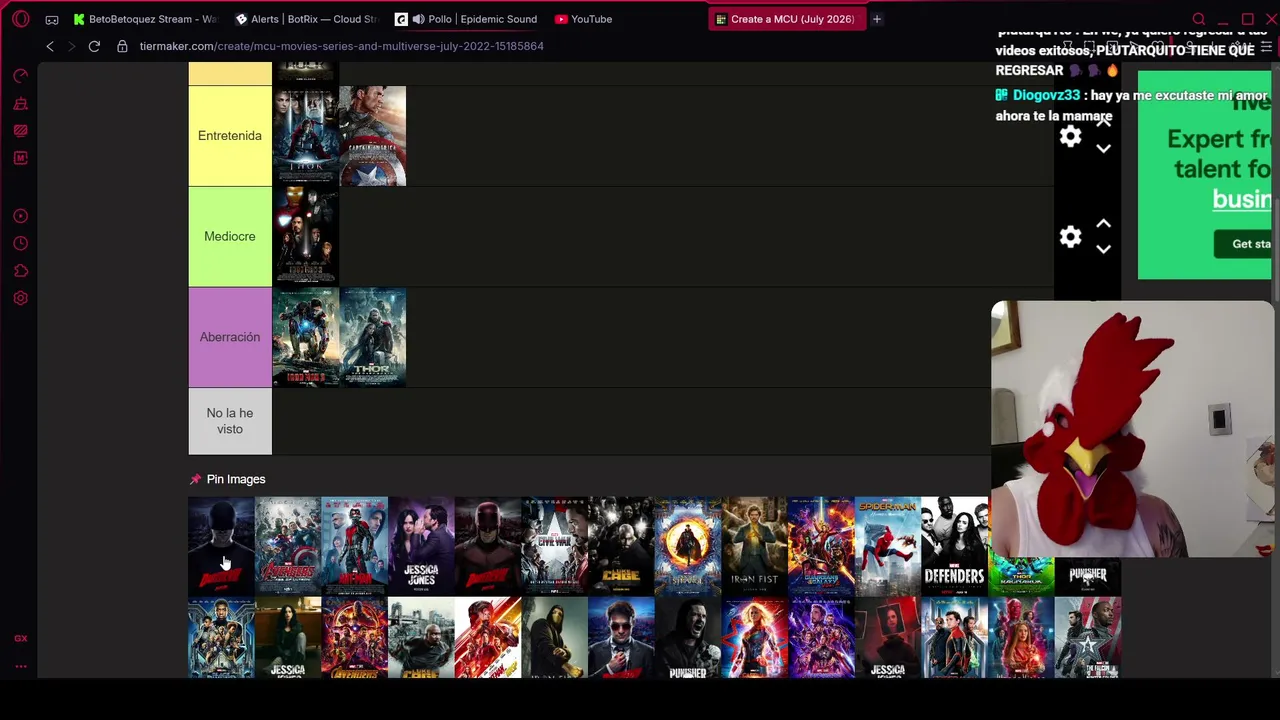
Task: Open settings gear for Entretenida tier
Action: click(1070, 137)
